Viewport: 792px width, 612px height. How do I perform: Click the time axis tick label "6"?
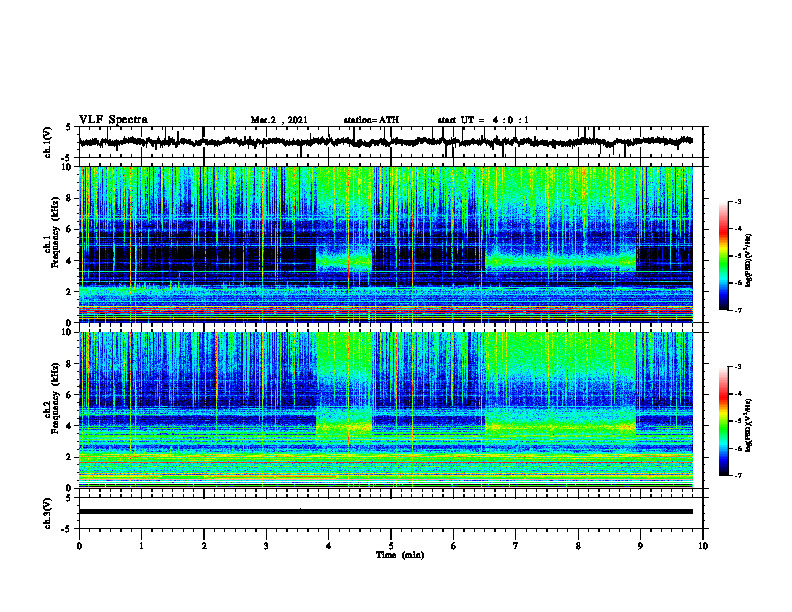pyautogui.click(x=453, y=546)
